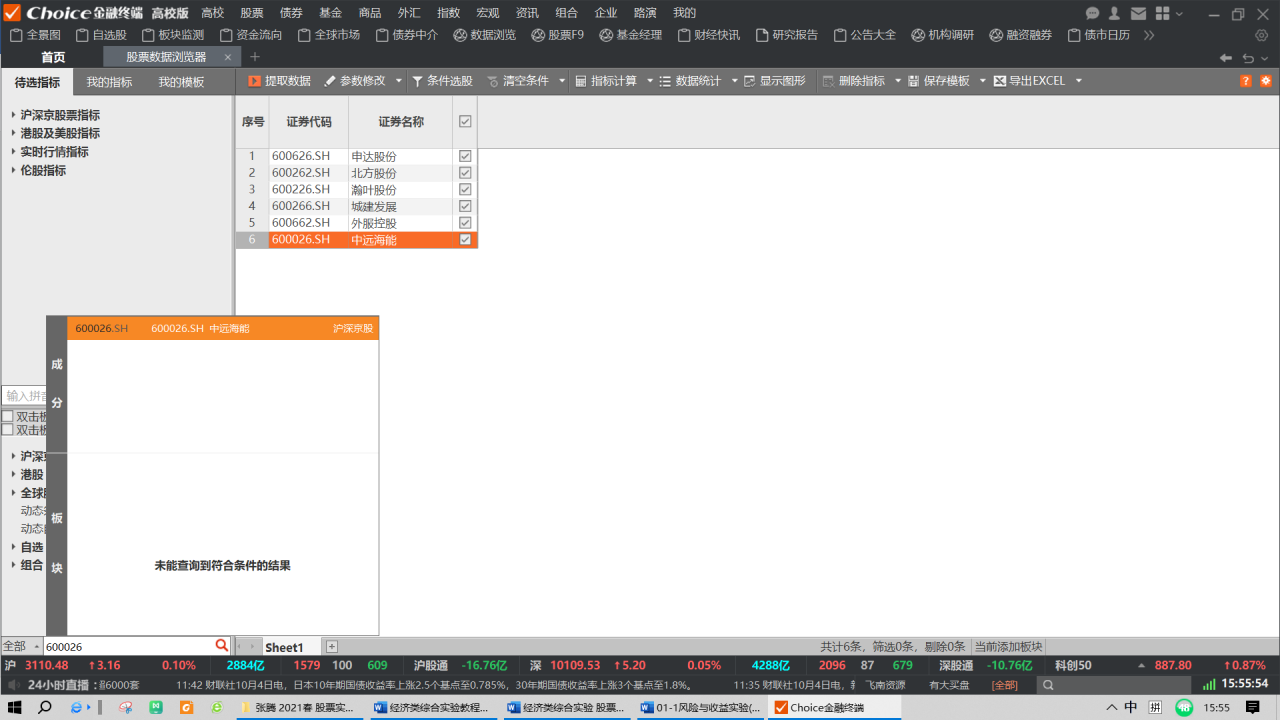The width and height of the screenshot is (1280, 720).
Task: Go back with the left arrow icon
Action: tap(1226, 58)
